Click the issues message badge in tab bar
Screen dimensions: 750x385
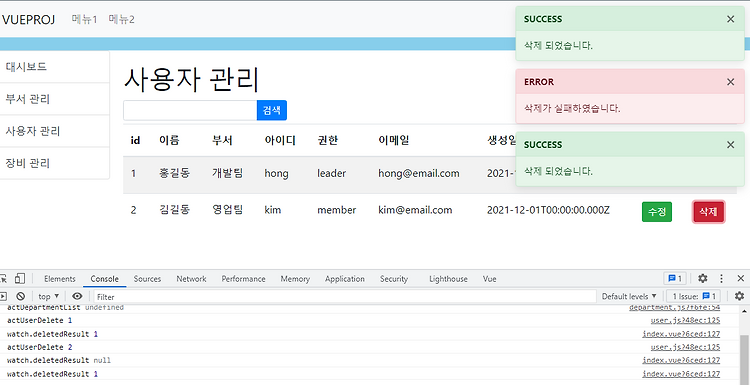pyautogui.click(x=675, y=278)
